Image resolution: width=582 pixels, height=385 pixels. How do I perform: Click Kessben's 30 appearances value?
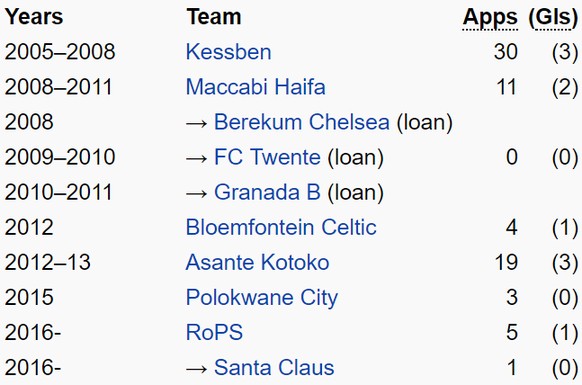click(506, 52)
